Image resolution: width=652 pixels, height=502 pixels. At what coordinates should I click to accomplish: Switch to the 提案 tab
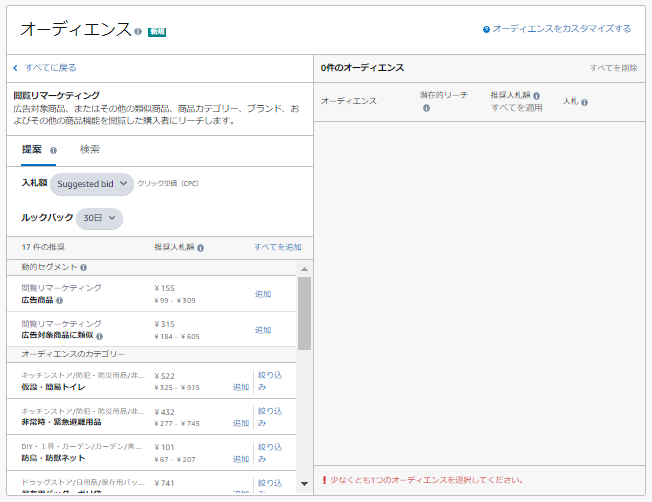(32, 149)
